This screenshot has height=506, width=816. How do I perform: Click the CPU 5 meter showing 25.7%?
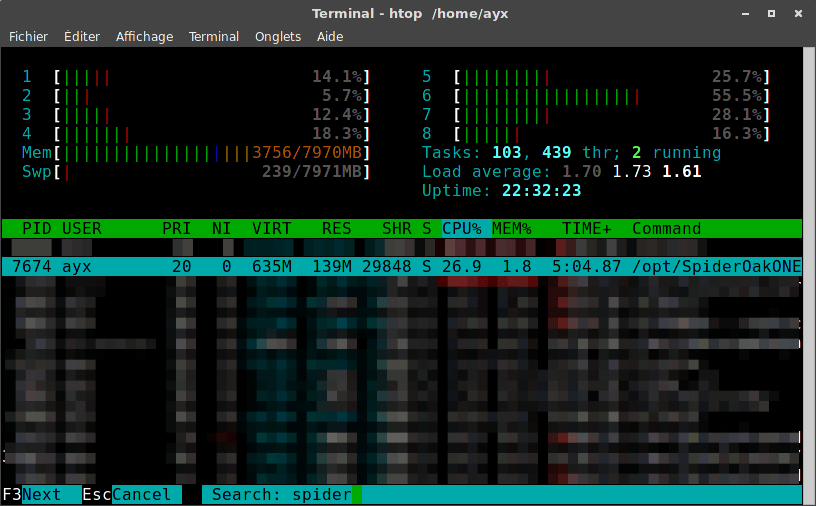pyautogui.click(x=595, y=77)
